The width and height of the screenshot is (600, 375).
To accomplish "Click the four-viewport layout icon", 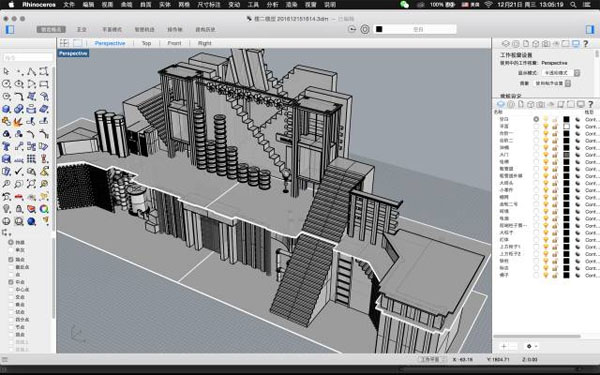I will point(64,43).
